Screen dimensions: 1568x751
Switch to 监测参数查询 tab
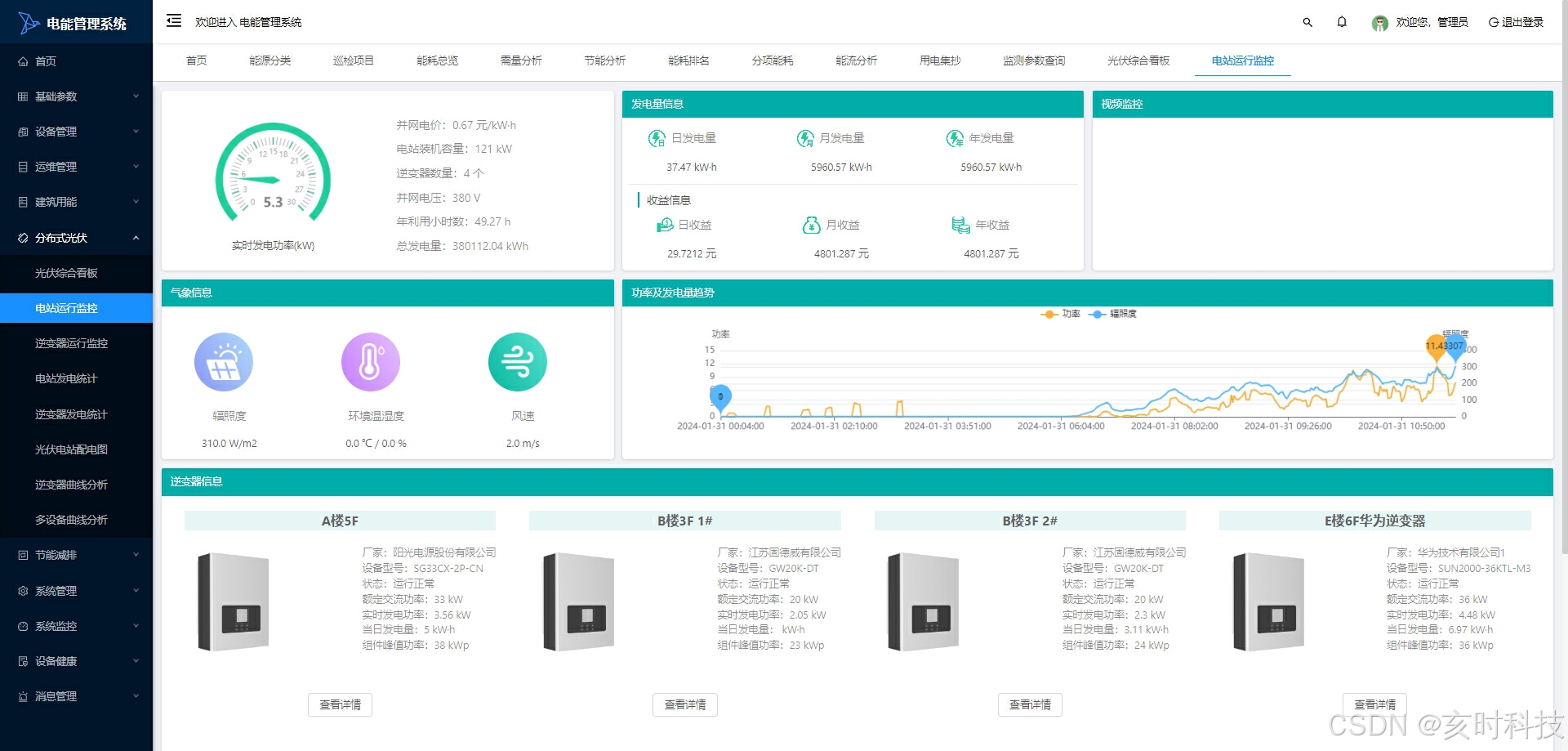(x=1034, y=60)
